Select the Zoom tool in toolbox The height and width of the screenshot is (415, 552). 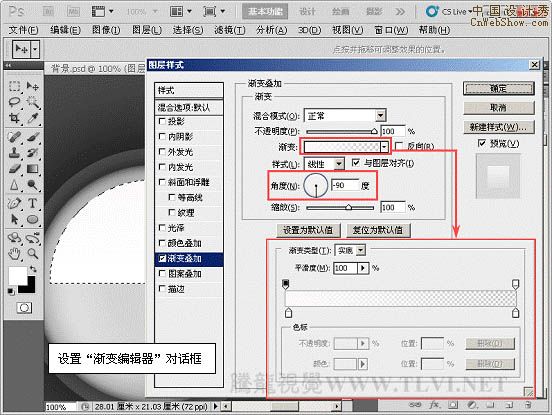tap(32, 253)
